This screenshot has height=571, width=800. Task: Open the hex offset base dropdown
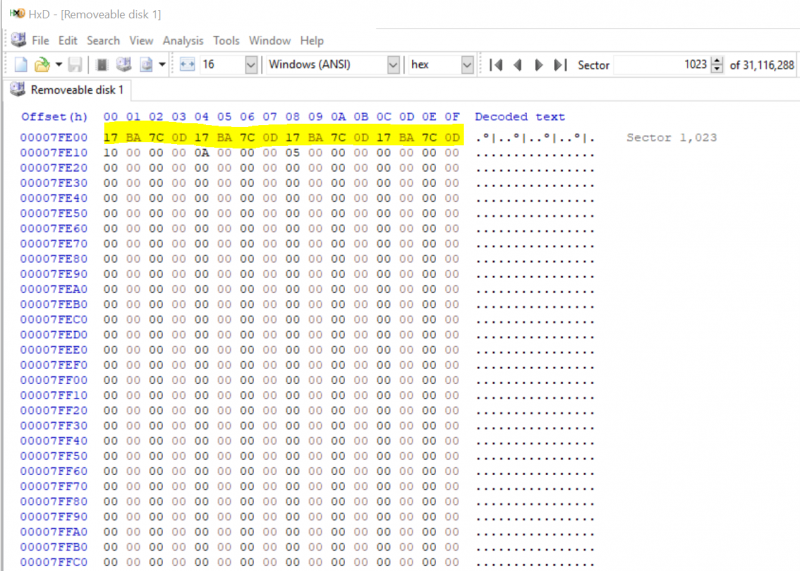click(x=467, y=65)
